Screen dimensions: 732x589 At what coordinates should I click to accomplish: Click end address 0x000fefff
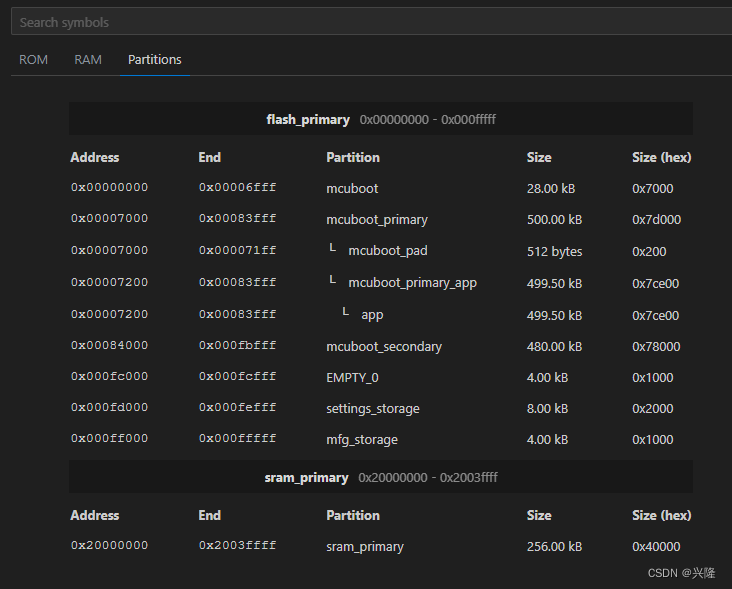point(237,407)
